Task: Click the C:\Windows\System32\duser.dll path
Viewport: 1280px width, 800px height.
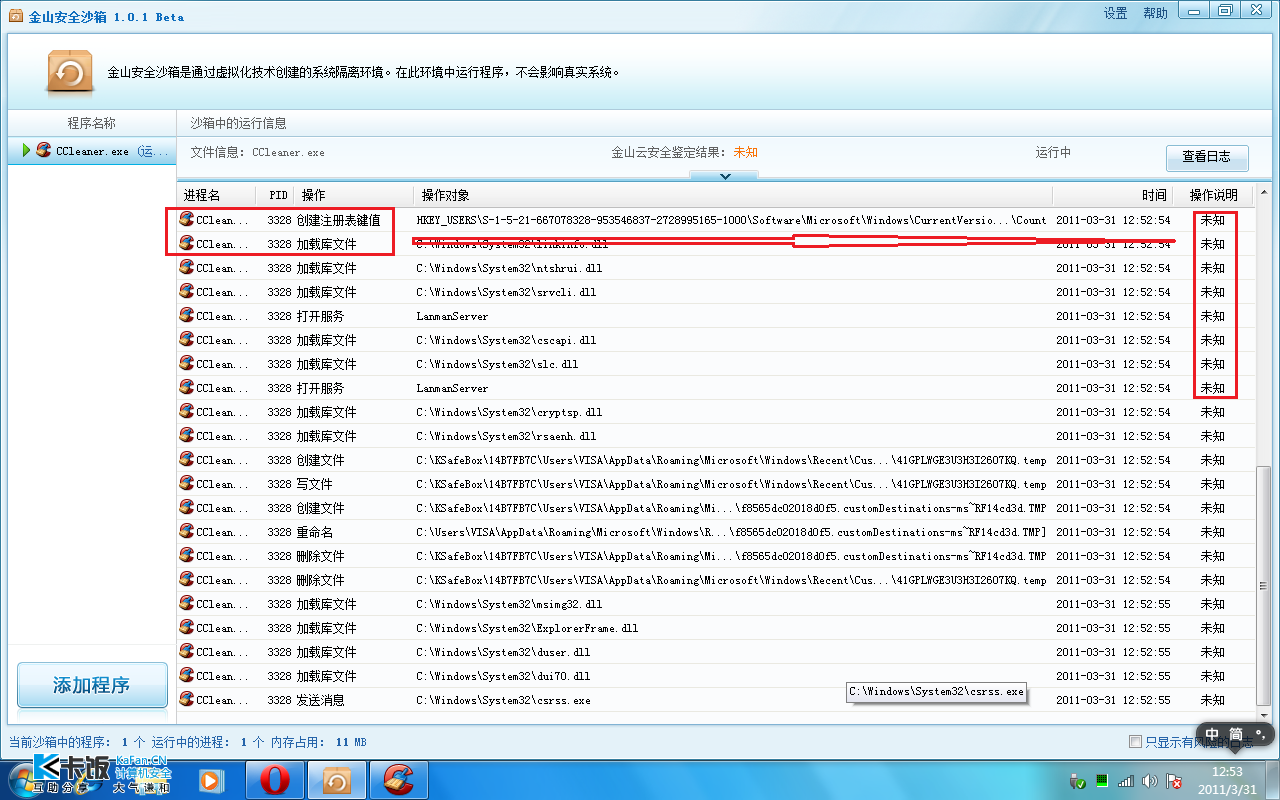Action: click(503, 652)
